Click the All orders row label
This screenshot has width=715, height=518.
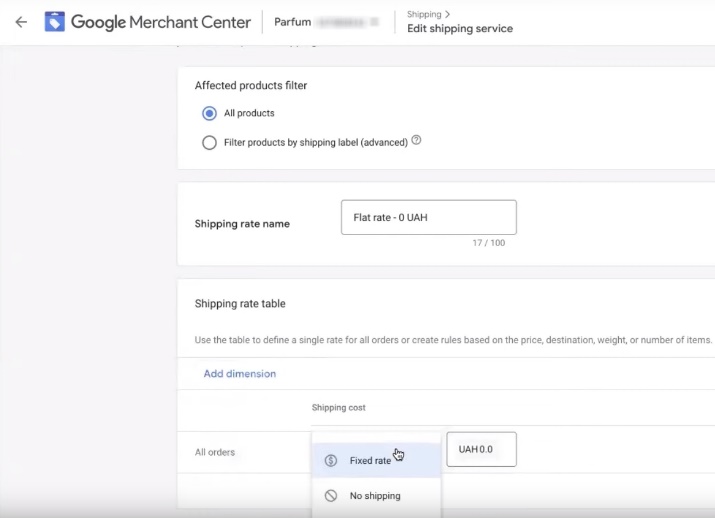(215, 452)
